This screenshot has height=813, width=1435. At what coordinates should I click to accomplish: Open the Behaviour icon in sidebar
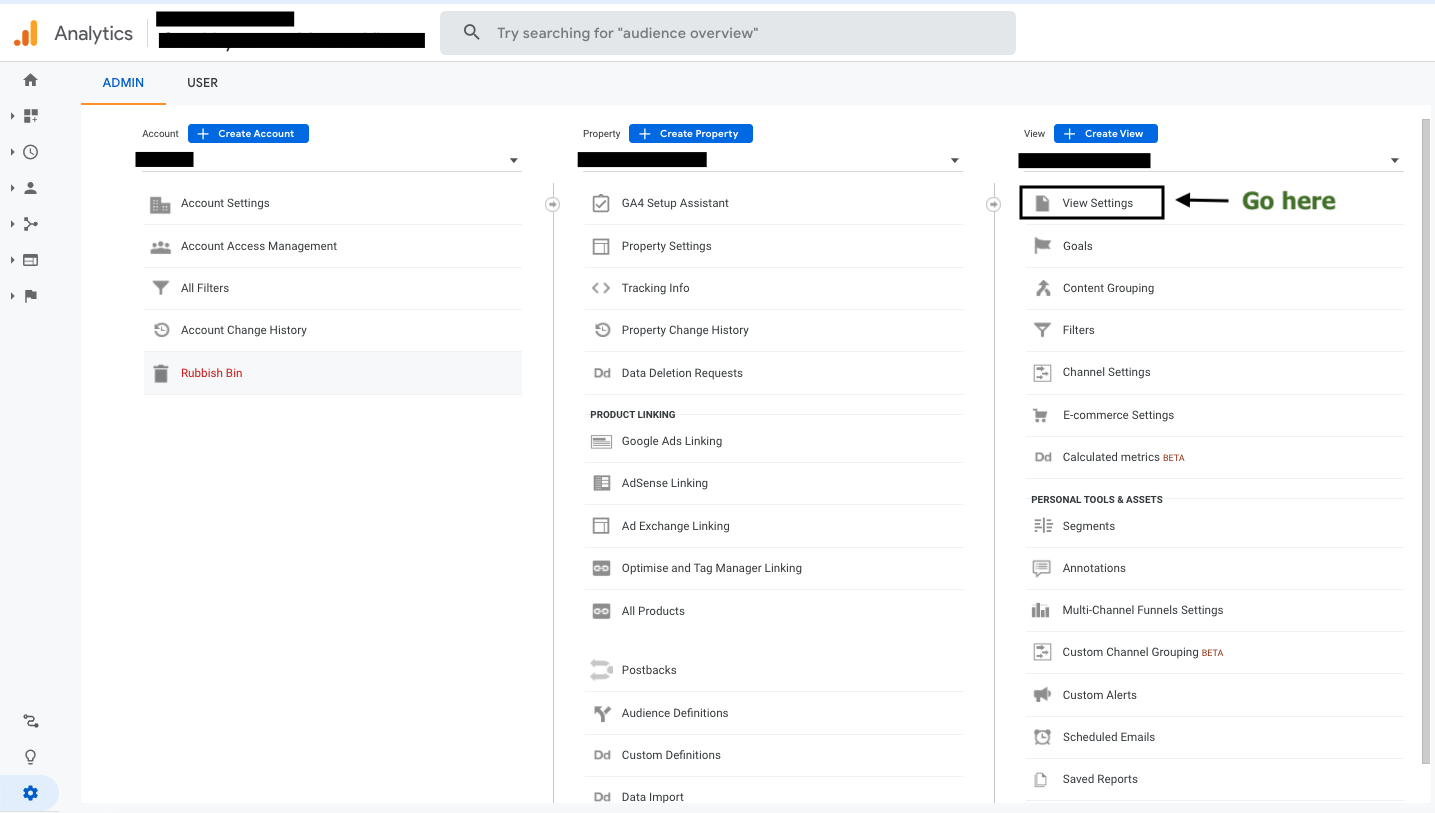click(30, 260)
